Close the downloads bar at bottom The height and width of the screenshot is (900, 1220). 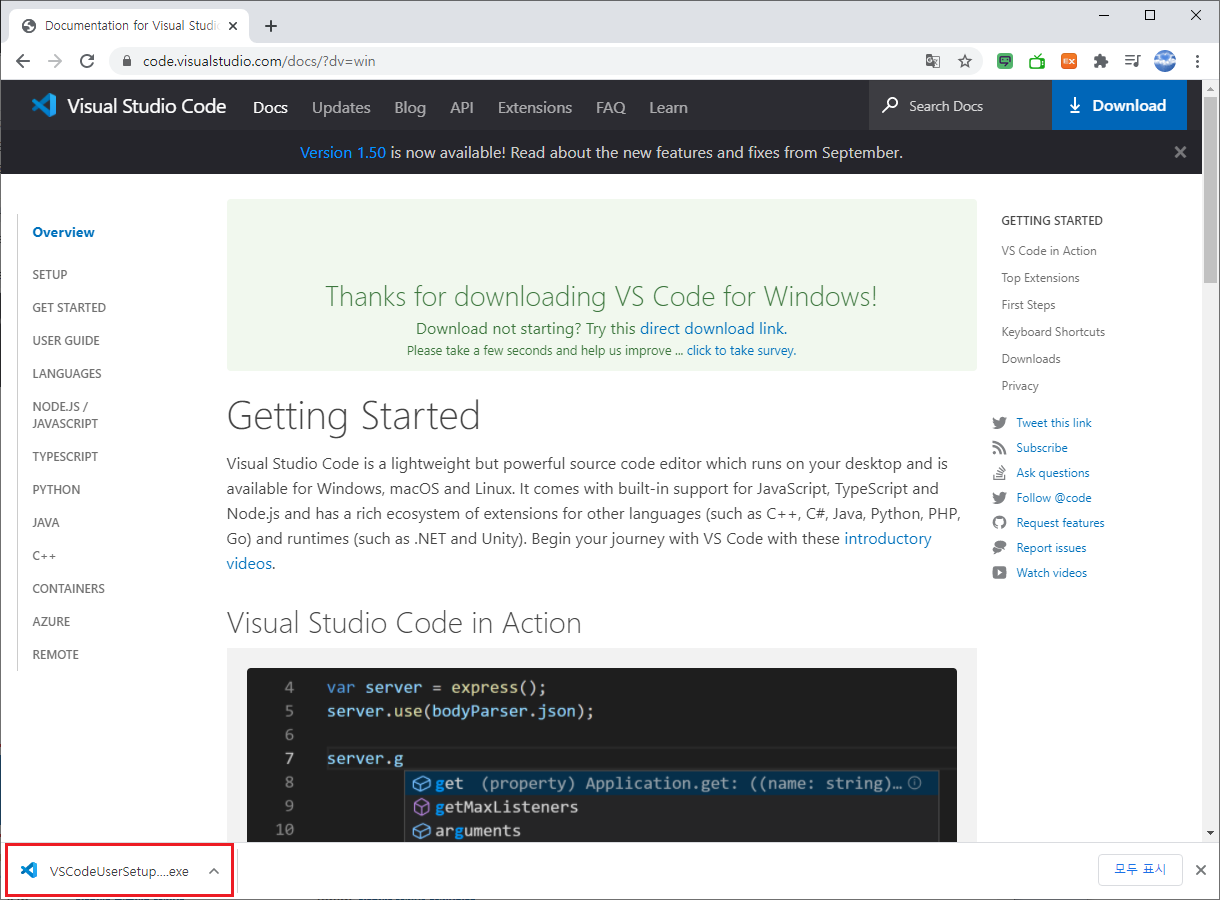1201,870
